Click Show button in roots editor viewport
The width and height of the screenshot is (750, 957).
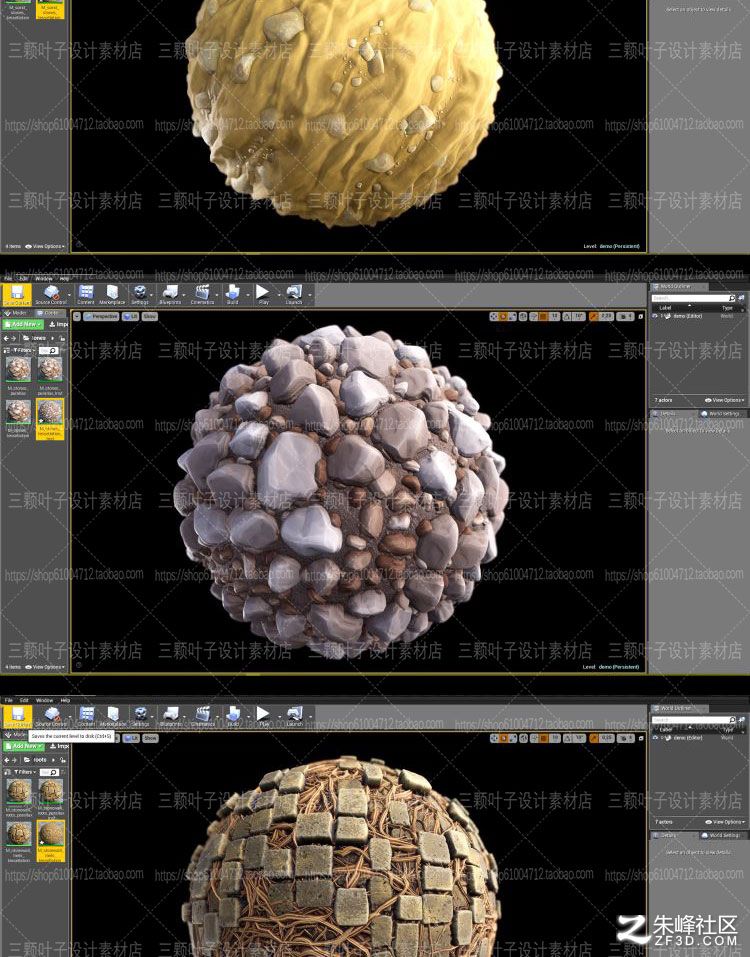click(150, 739)
